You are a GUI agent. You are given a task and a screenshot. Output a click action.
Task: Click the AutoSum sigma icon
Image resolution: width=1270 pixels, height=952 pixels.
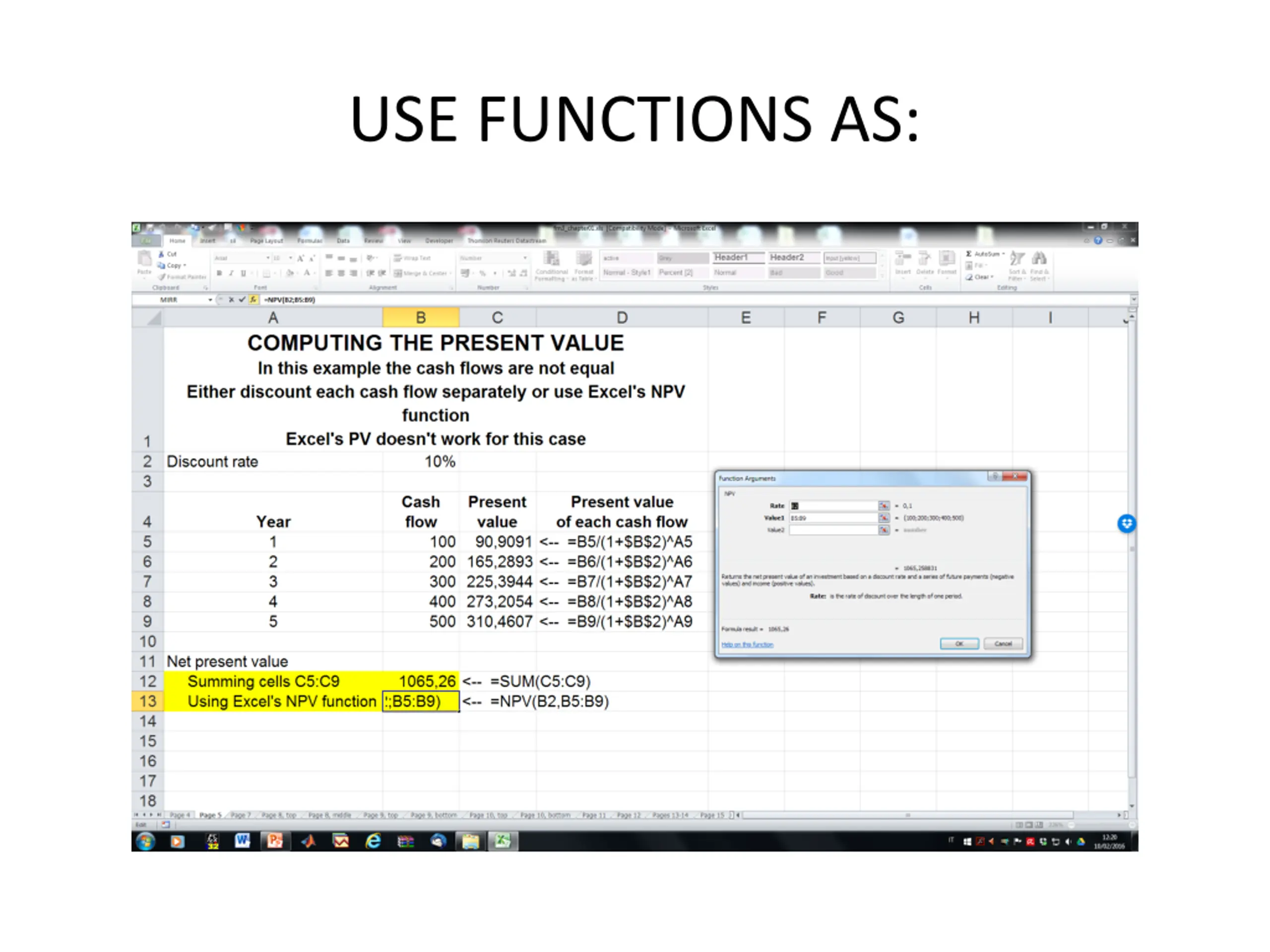click(968, 254)
